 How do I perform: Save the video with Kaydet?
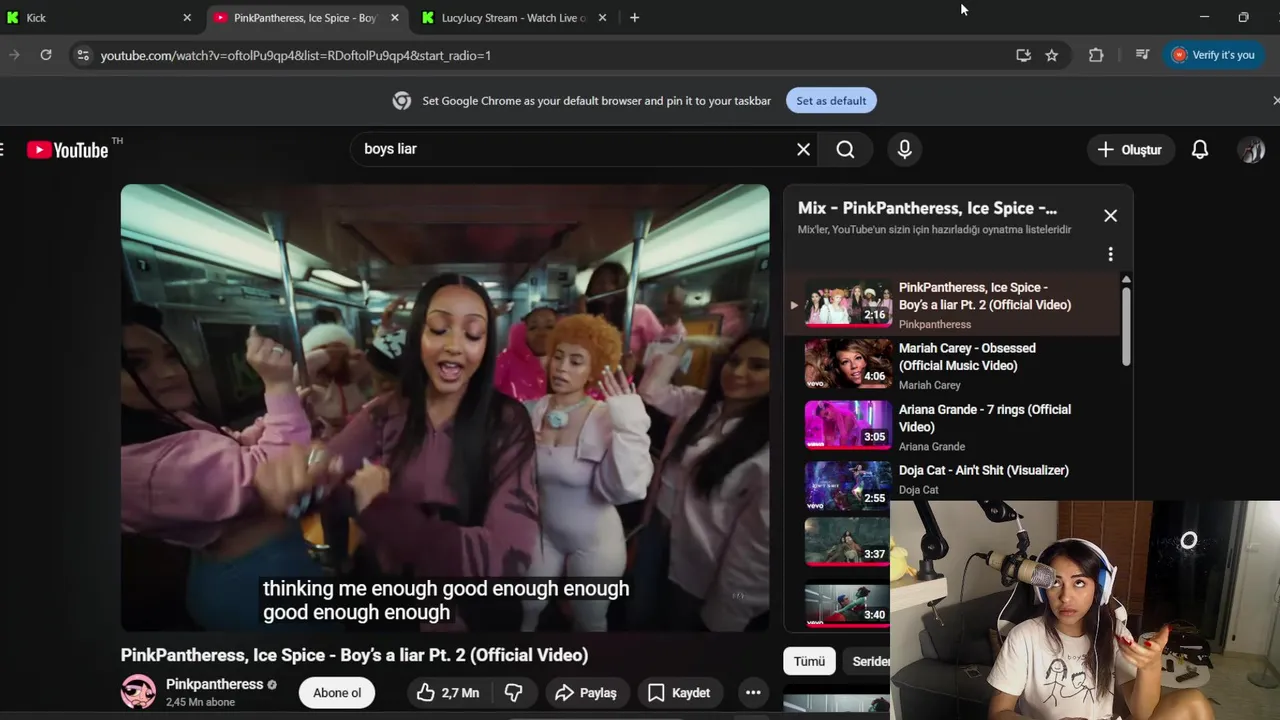coord(679,692)
